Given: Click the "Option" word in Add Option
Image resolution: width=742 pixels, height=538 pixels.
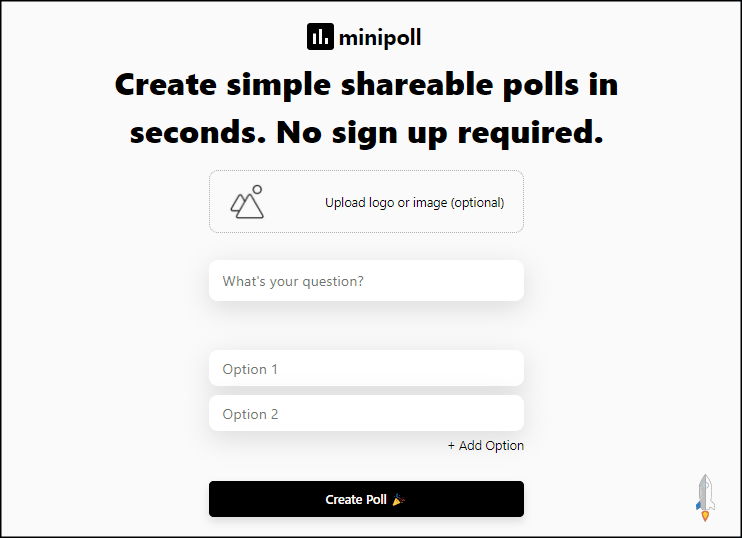Looking at the screenshot, I should tap(505, 446).
